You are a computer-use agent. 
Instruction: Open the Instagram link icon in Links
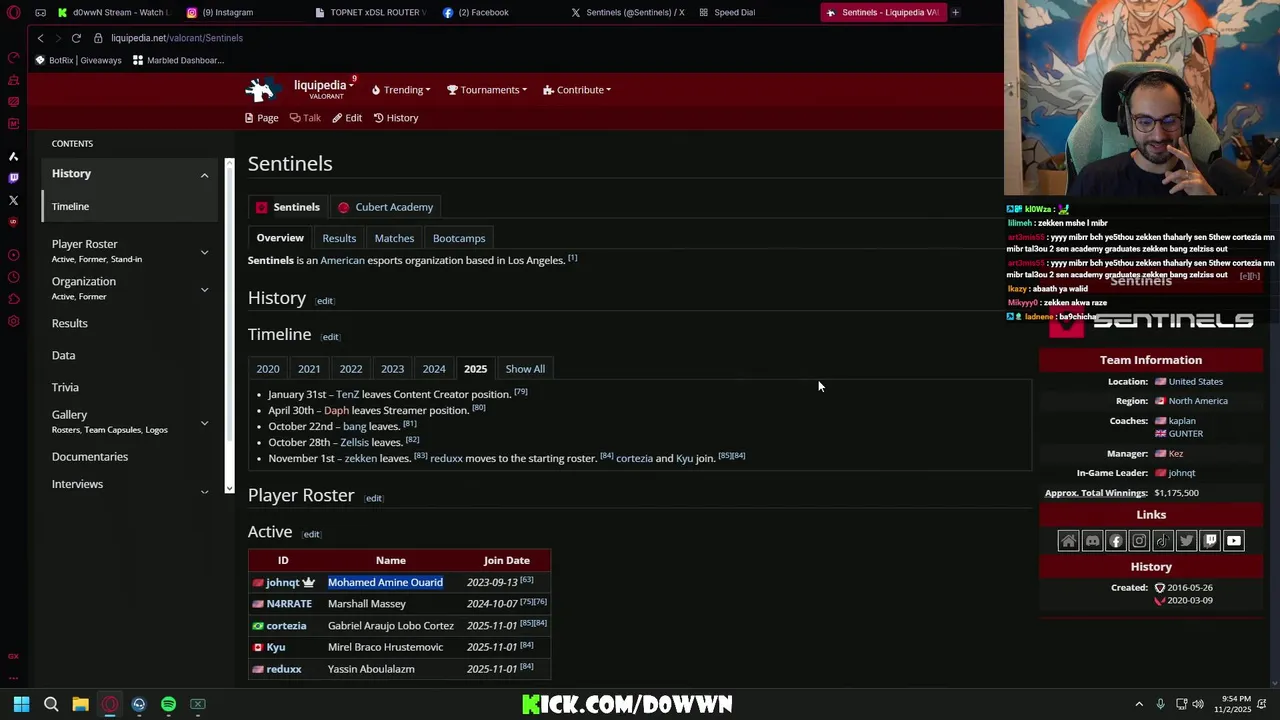click(1139, 541)
